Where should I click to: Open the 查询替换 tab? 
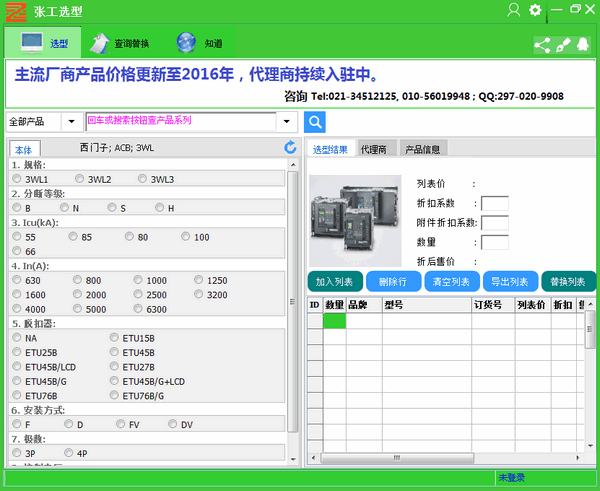120,43
